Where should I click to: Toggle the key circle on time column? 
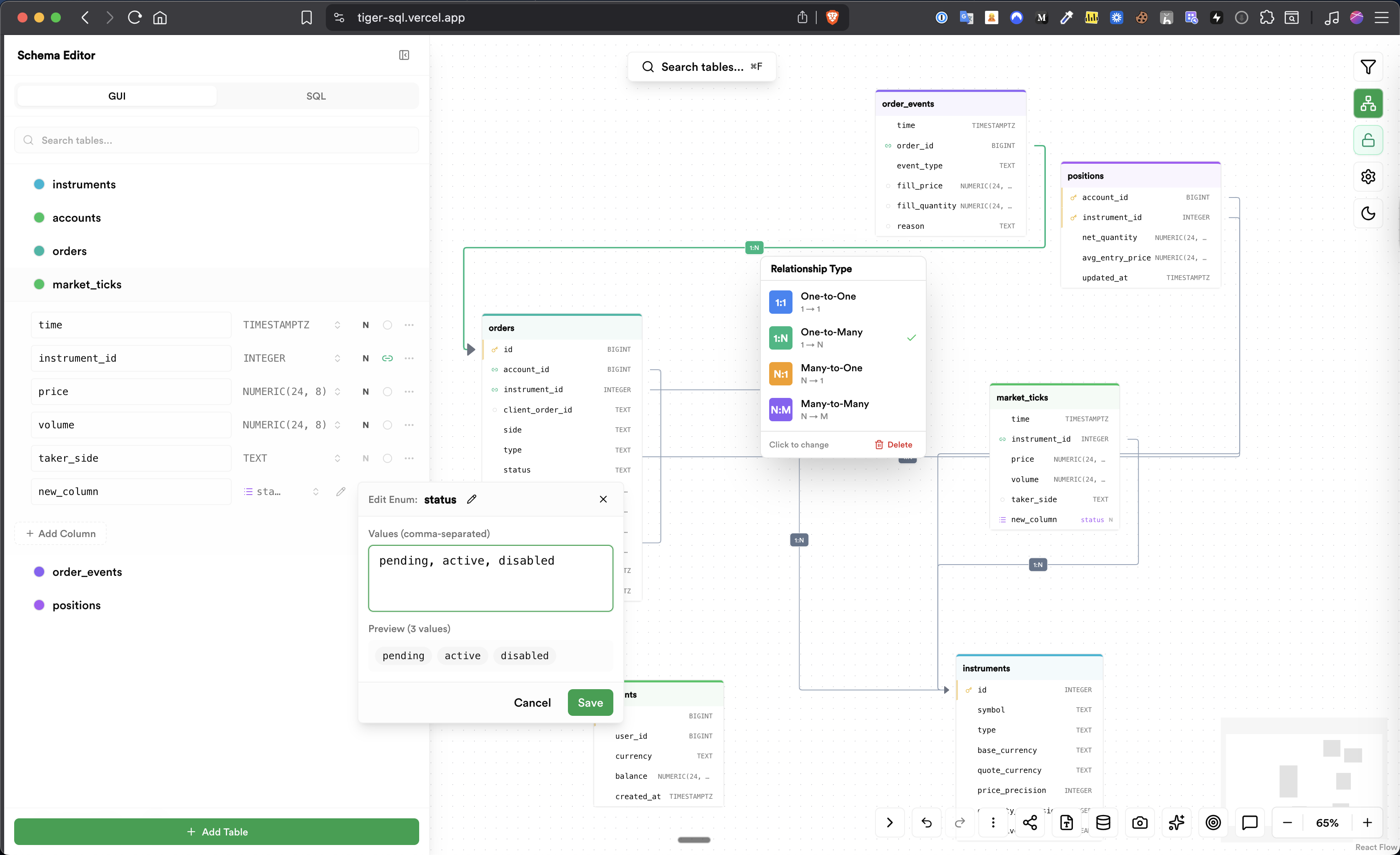[x=387, y=325]
